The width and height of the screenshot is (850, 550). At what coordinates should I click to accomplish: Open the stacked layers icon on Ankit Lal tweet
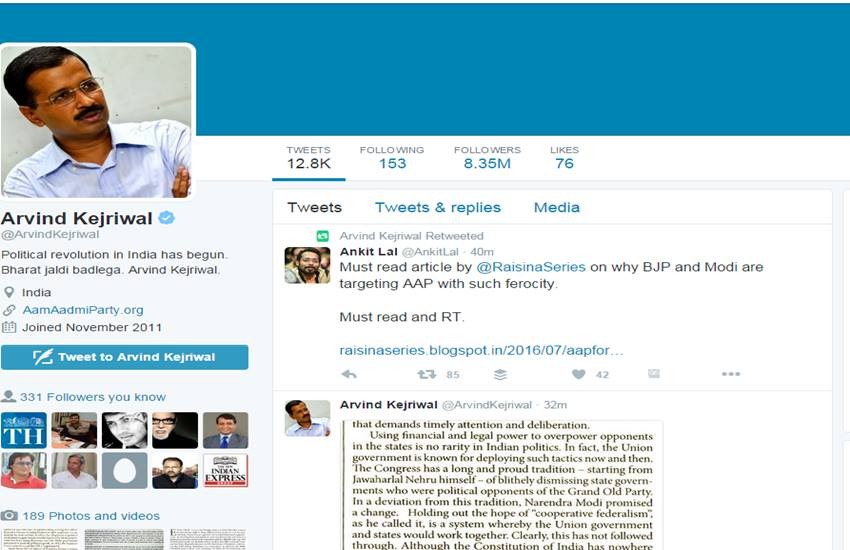point(500,374)
